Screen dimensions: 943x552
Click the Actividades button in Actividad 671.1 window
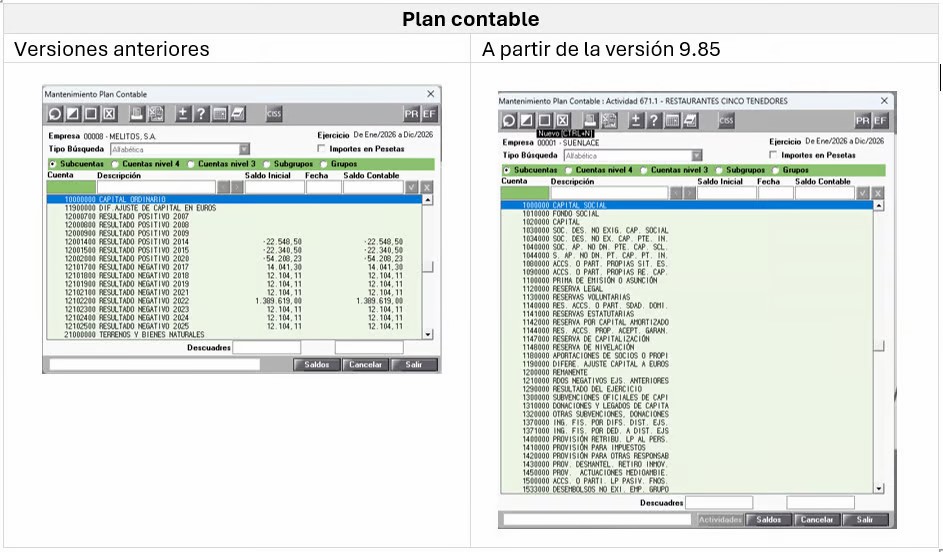(720, 520)
